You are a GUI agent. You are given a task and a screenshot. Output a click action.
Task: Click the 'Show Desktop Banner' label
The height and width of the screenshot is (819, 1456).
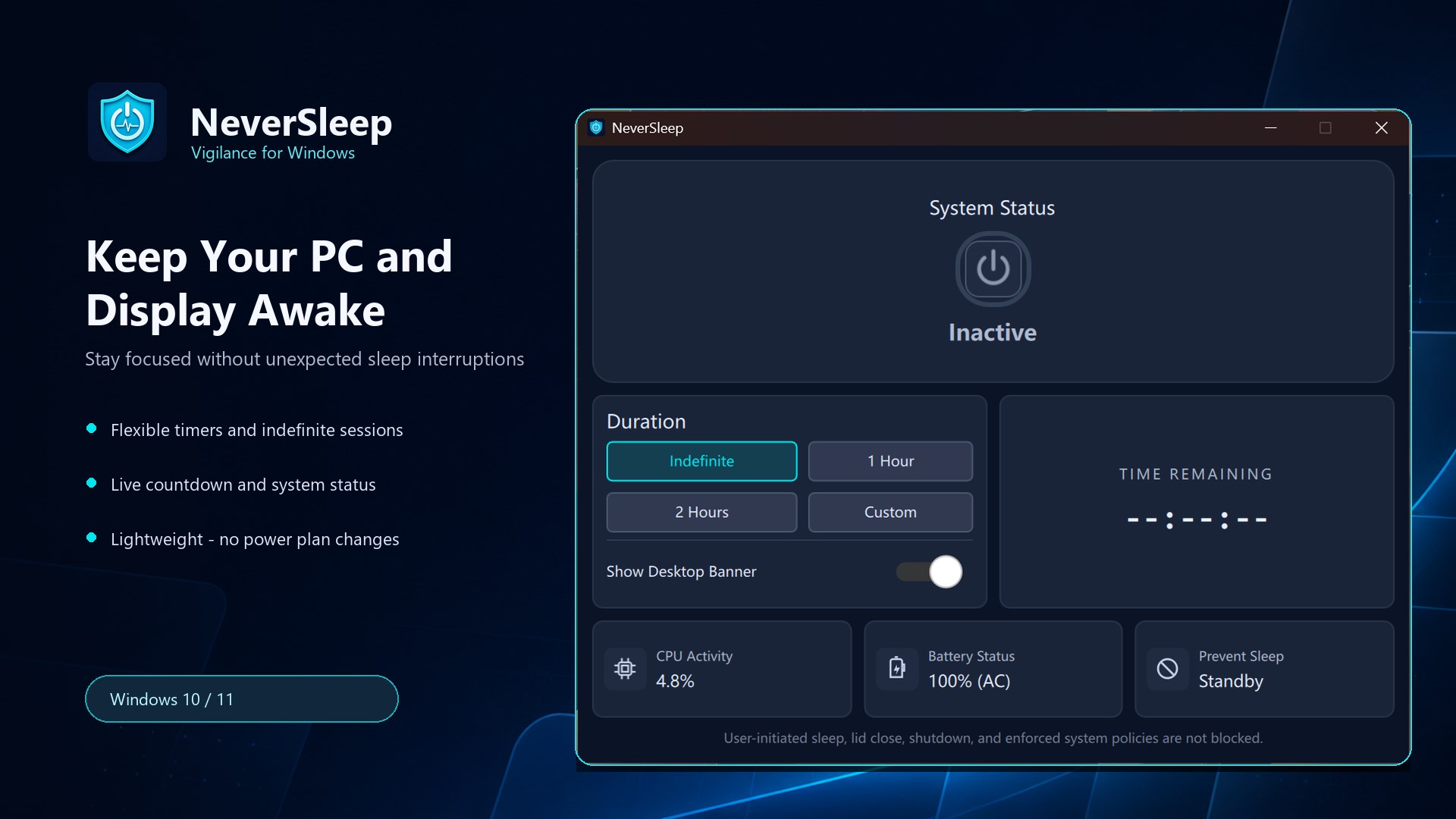681,572
